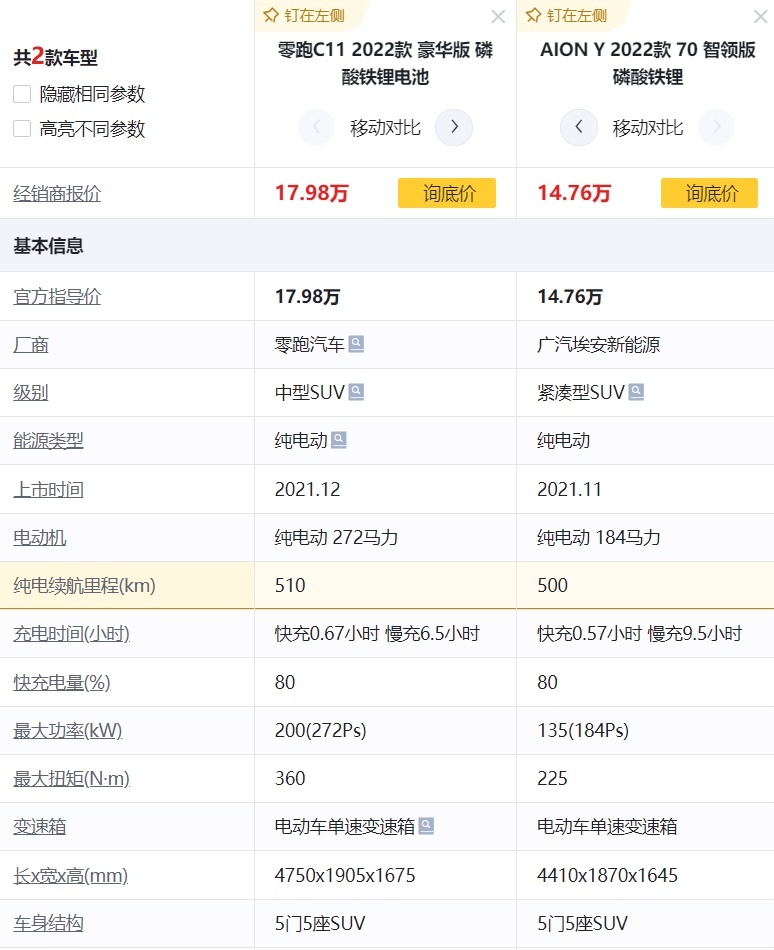Open info icon beside 零跑C11 纯电动 energy type

[x=339, y=439]
